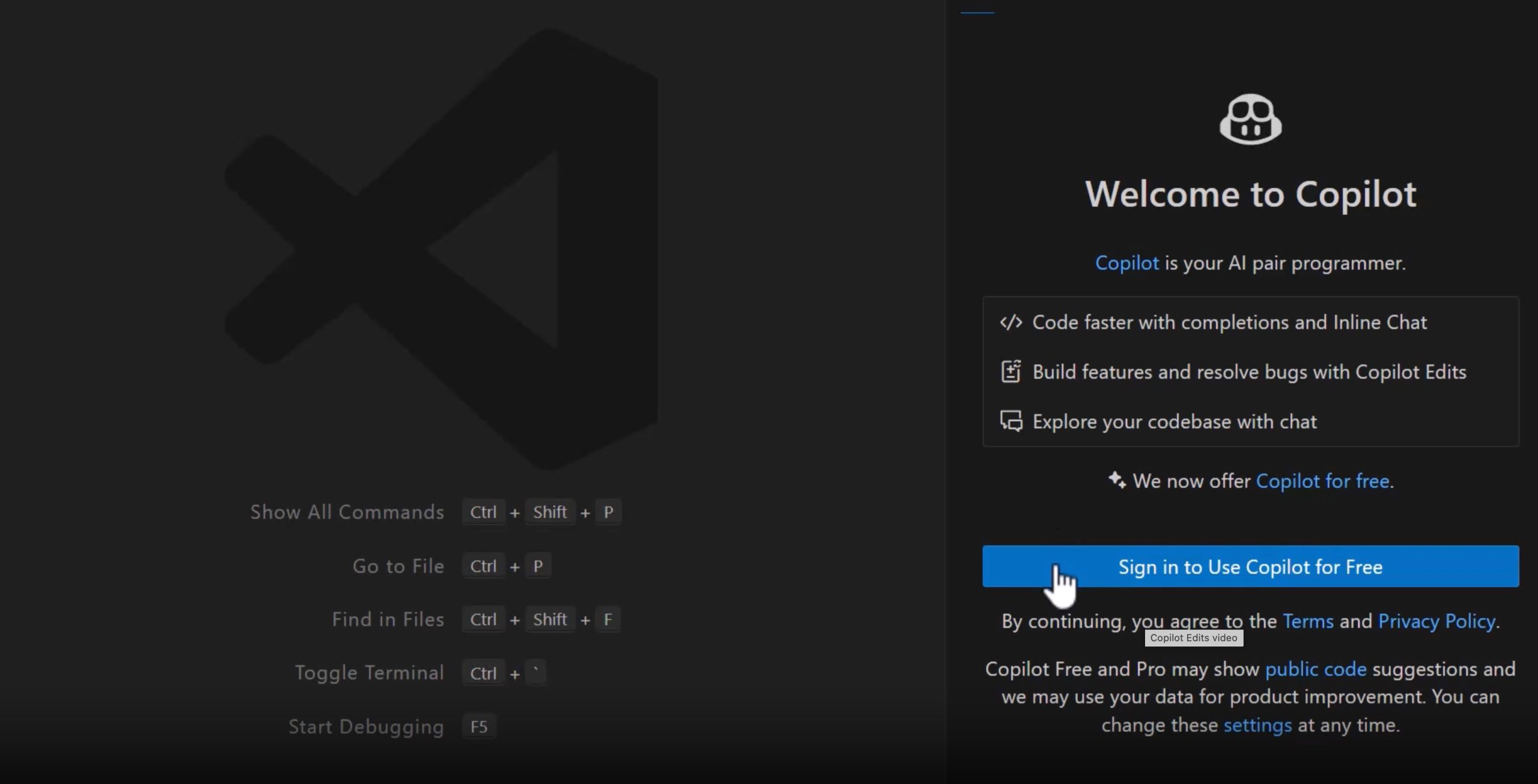Open the Terms link
This screenshot has height=784, width=1538.
point(1311,621)
